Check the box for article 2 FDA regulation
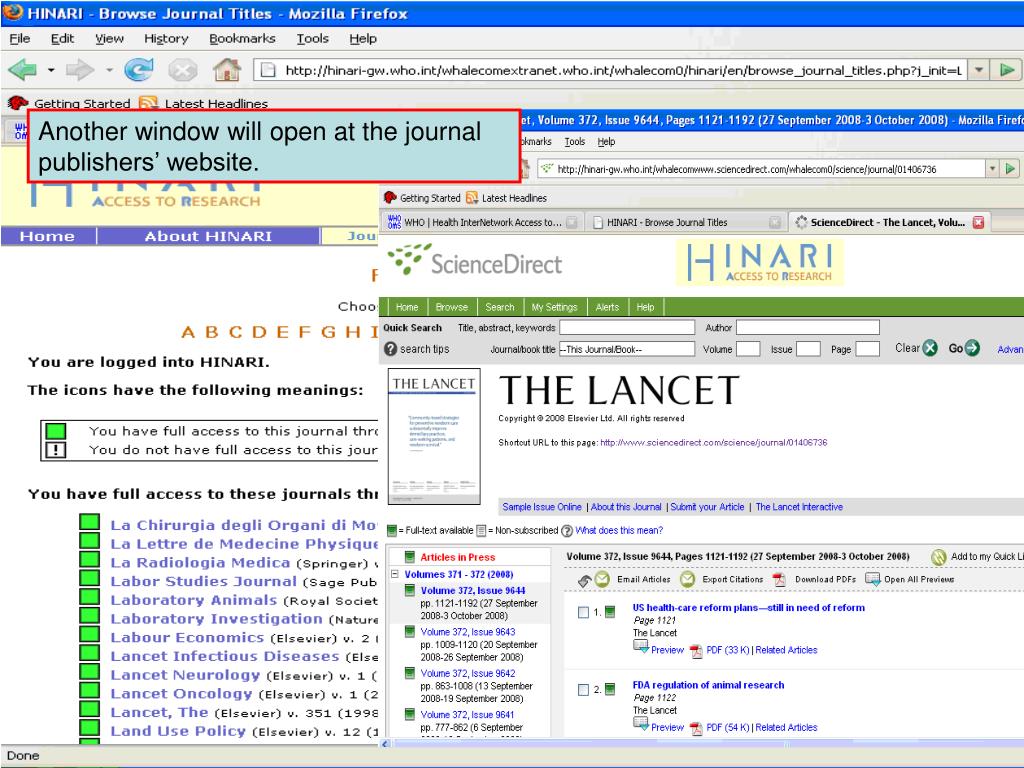The width and height of the screenshot is (1024, 768). click(x=583, y=690)
